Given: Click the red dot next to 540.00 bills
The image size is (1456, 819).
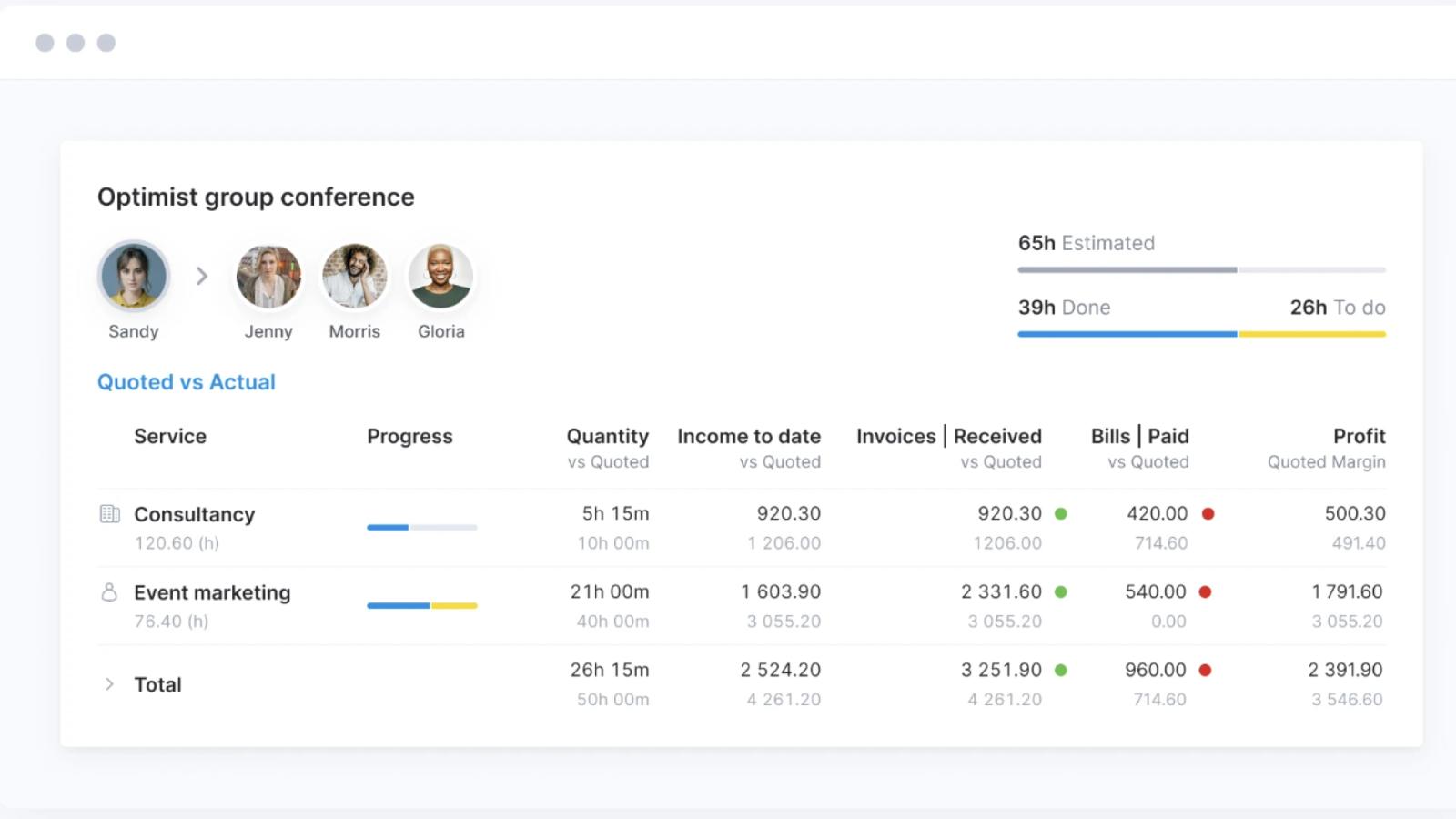Looking at the screenshot, I should click(1205, 591).
